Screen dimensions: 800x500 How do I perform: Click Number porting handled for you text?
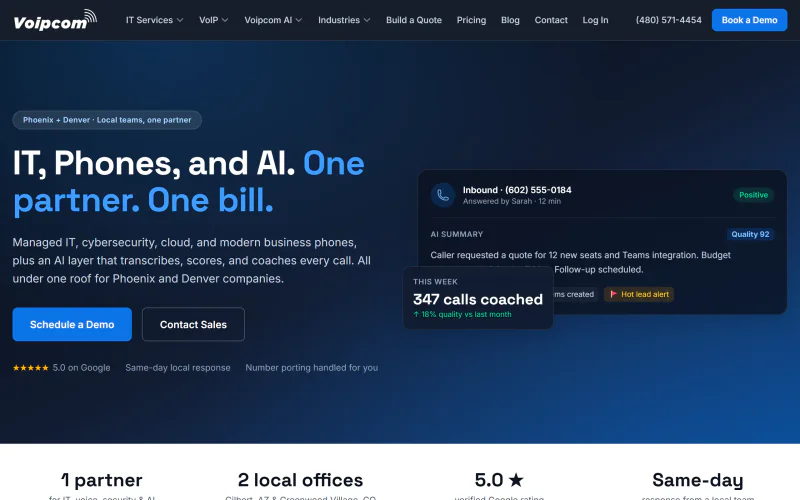312,368
